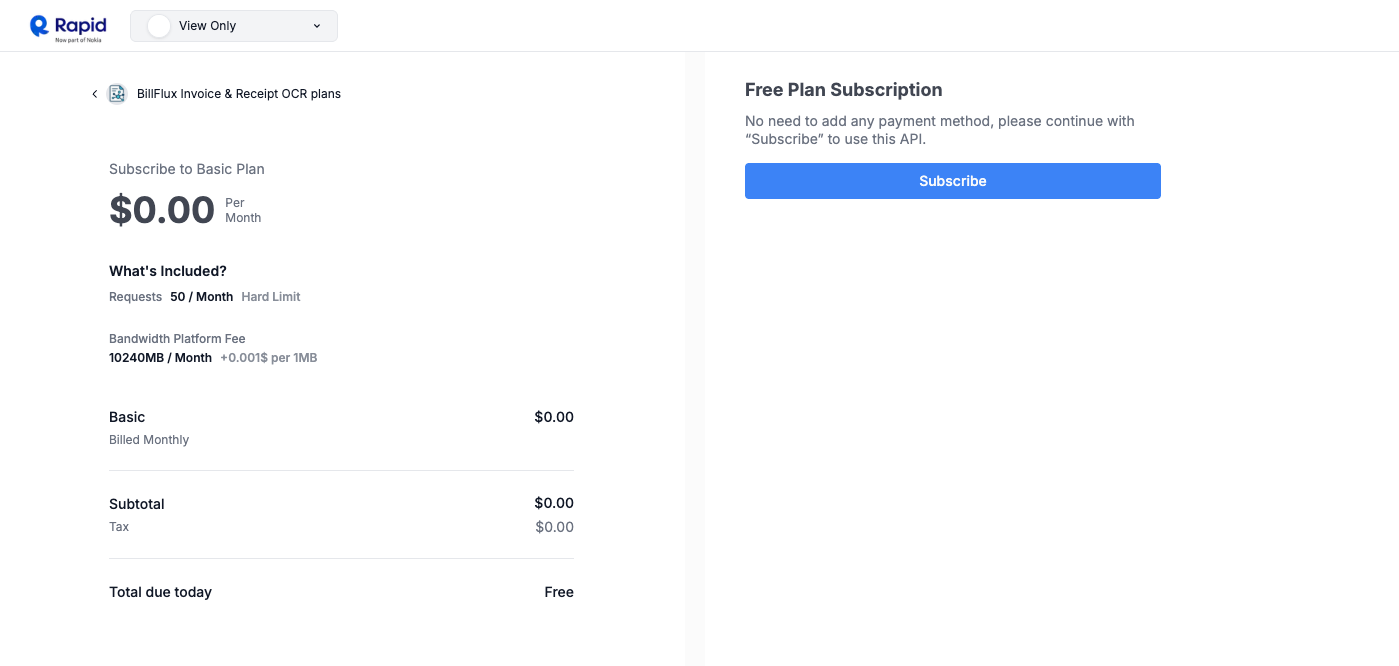Click the Rapid logo
This screenshot has height=666, width=1399.
(67, 25)
